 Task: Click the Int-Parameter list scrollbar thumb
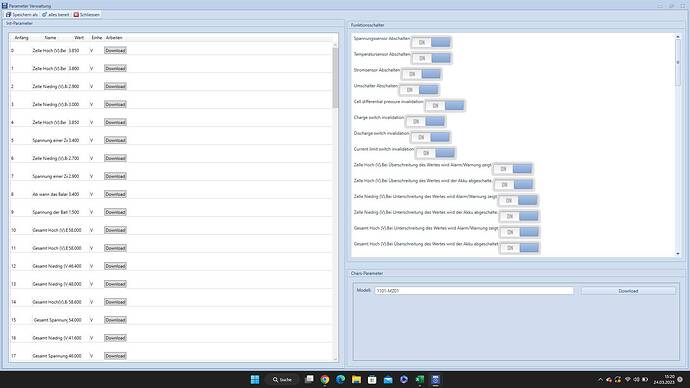[x=335, y=77]
